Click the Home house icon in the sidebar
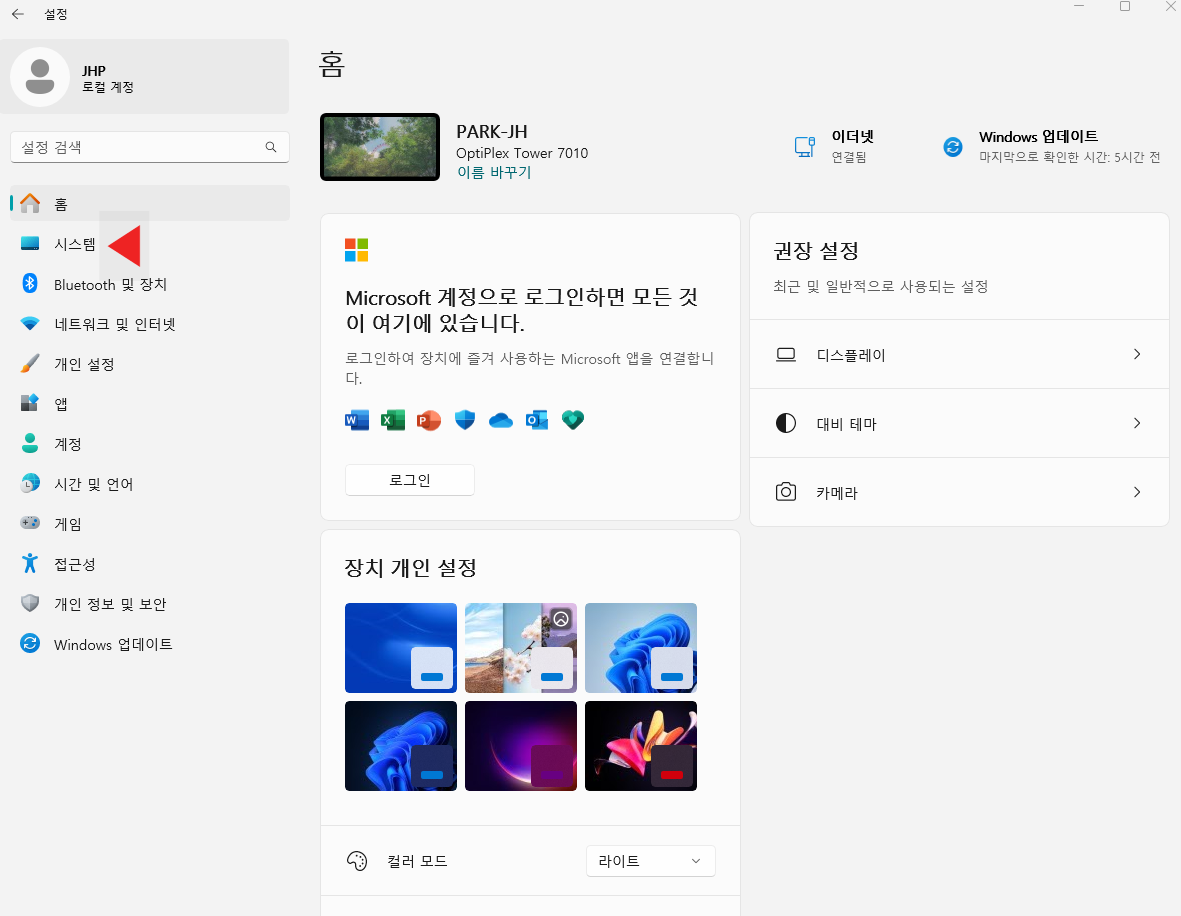1181x916 pixels. pyautogui.click(x=30, y=203)
